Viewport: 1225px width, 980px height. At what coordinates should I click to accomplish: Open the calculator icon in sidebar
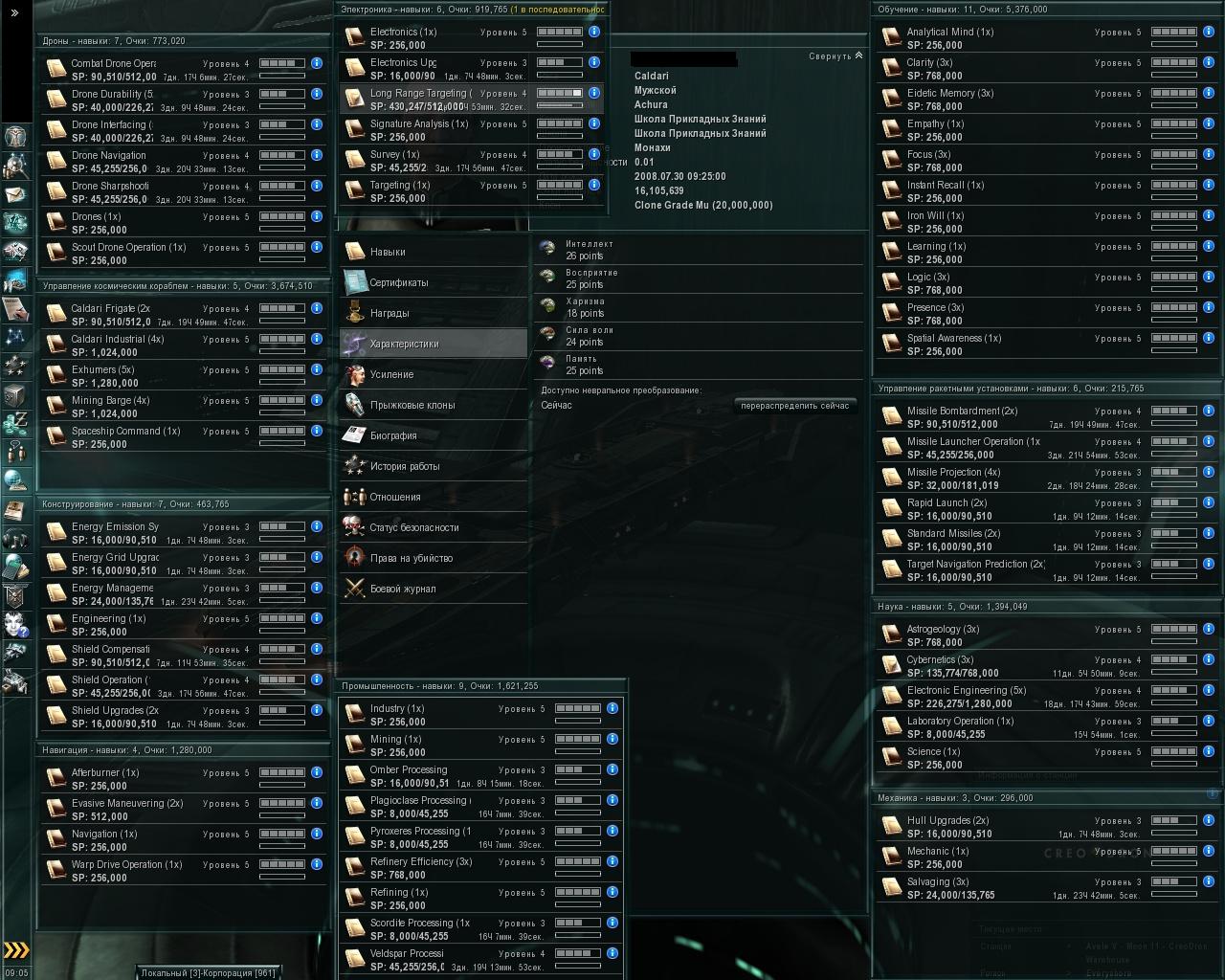click(16, 567)
